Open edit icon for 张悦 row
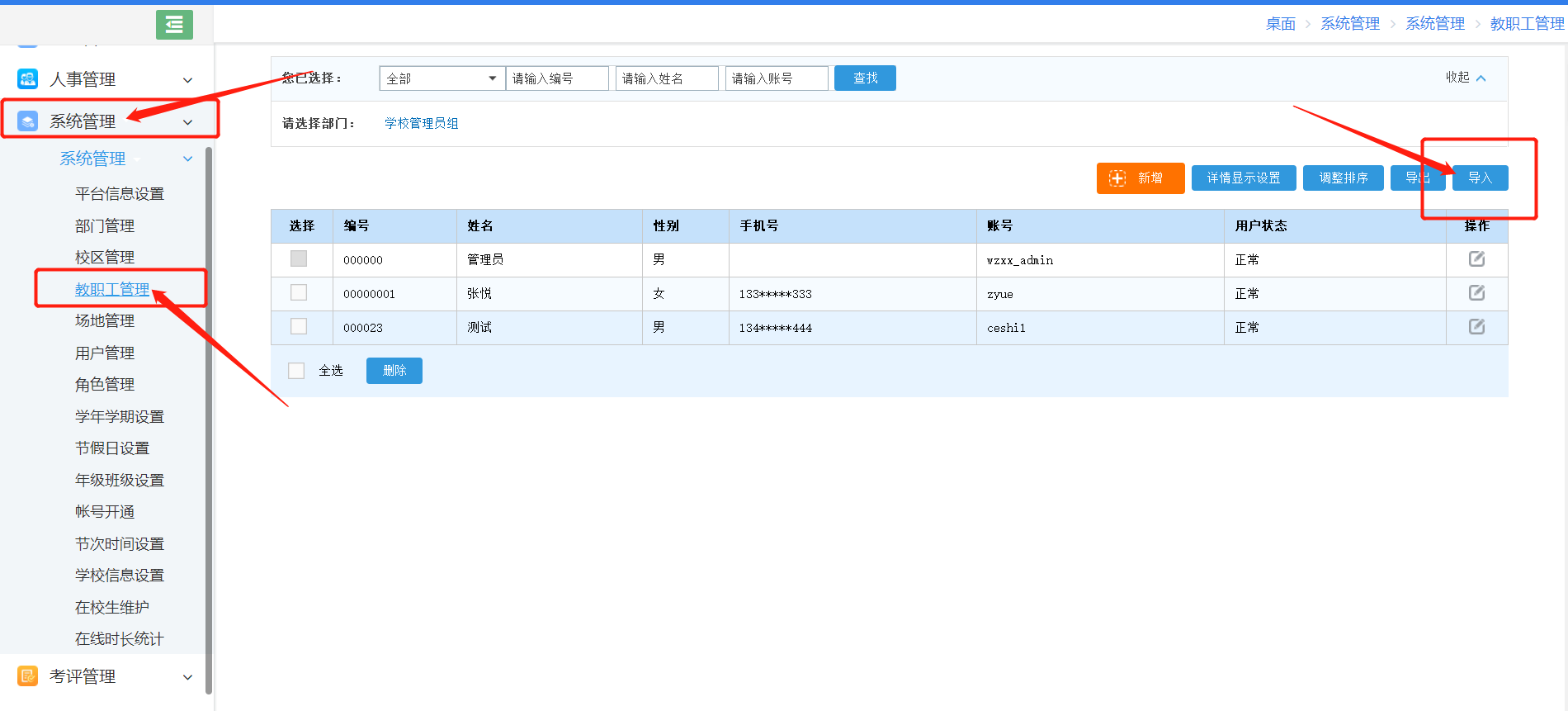1568x711 pixels. pos(1476,293)
